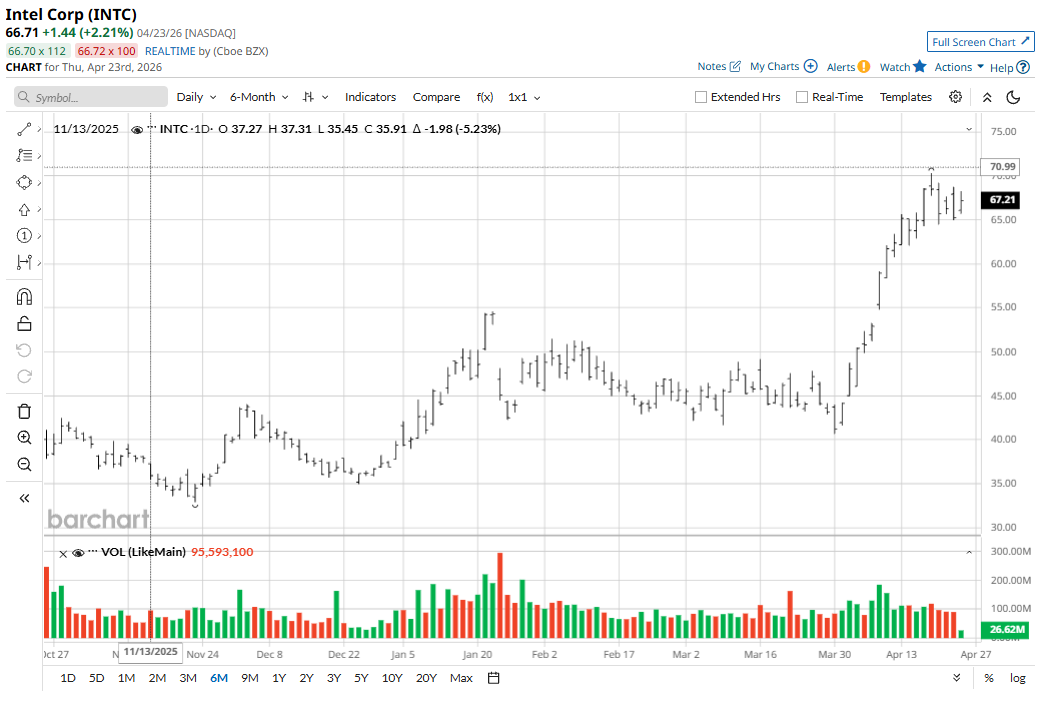The height and width of the screenshot is (702, 1058).
Task: Open chart settings gear
Action: tap(955, 97)
